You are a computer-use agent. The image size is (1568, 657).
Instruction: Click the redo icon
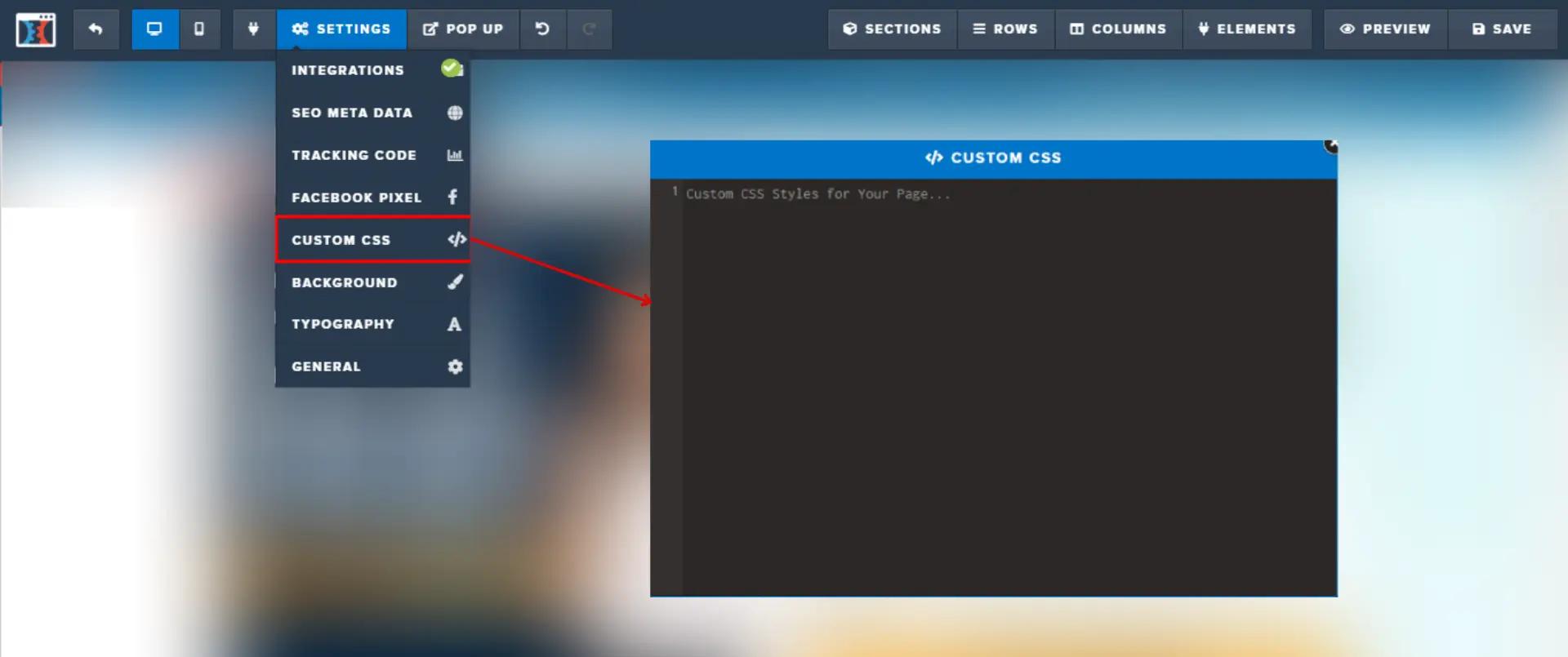point(589,29)
